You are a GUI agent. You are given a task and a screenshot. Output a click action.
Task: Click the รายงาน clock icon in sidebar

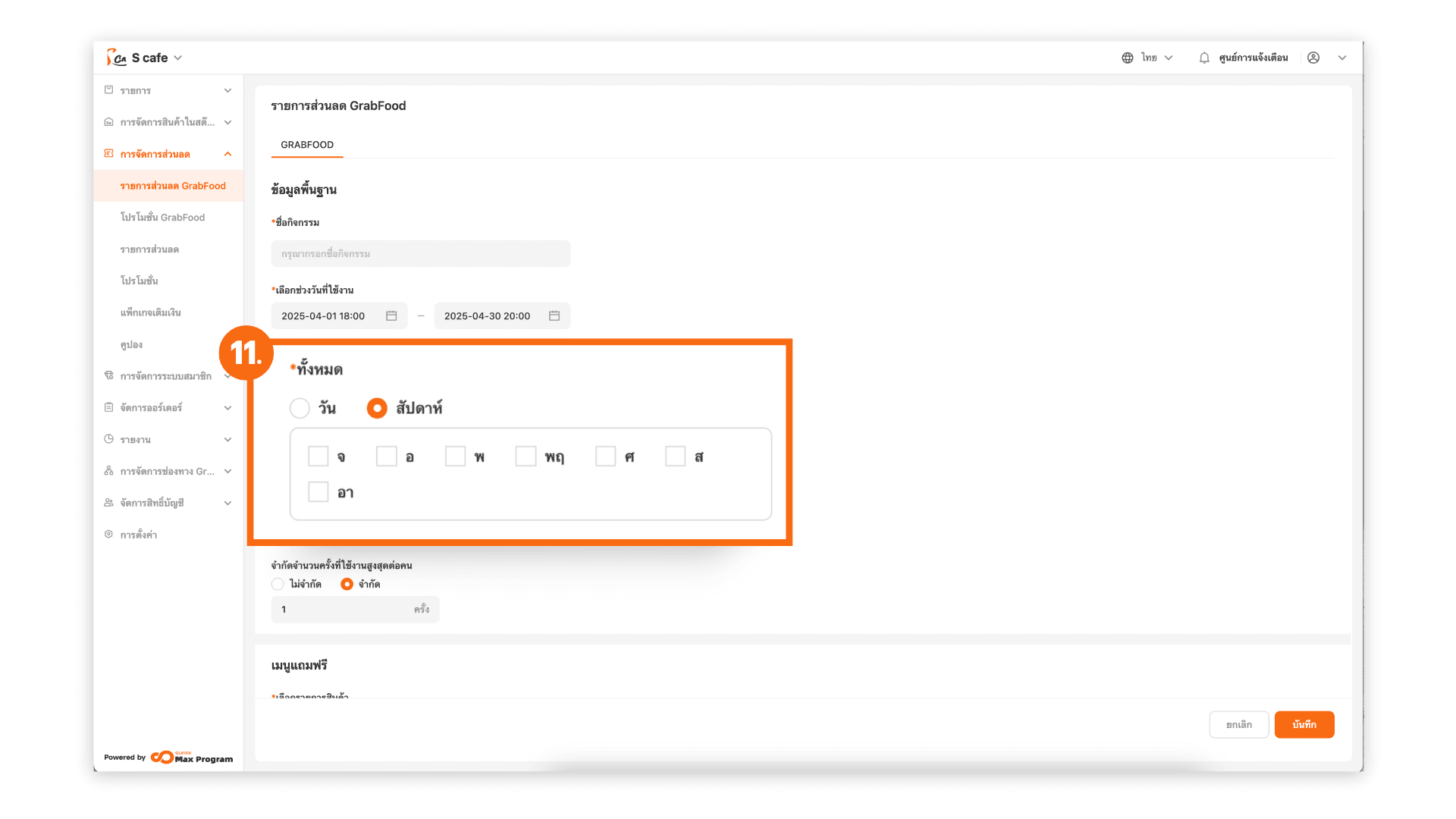[108, 439]
